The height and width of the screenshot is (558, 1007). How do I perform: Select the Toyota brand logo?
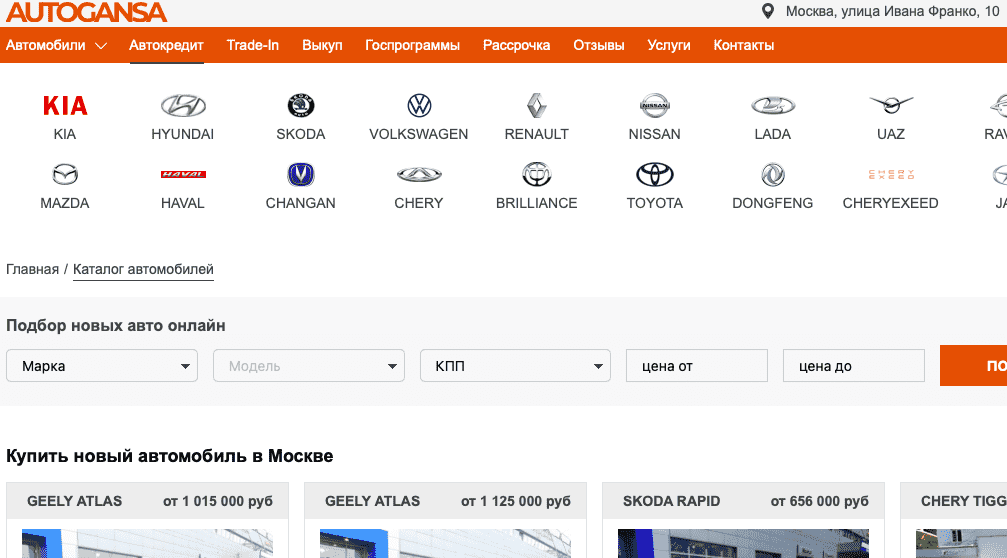pyautogui.click(x=655, y=175)
